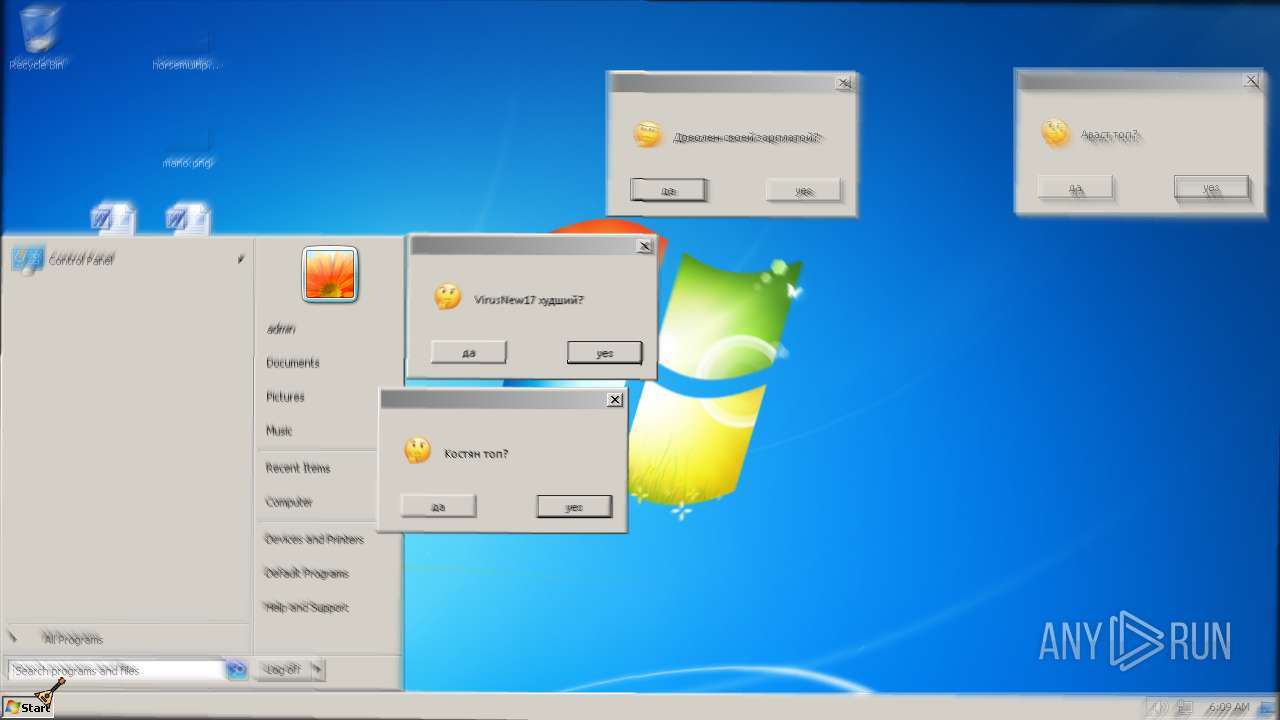1280x720 pixels.
Task: Click yes in VirusNew17 худший dialog
Action: pos(604,352)
